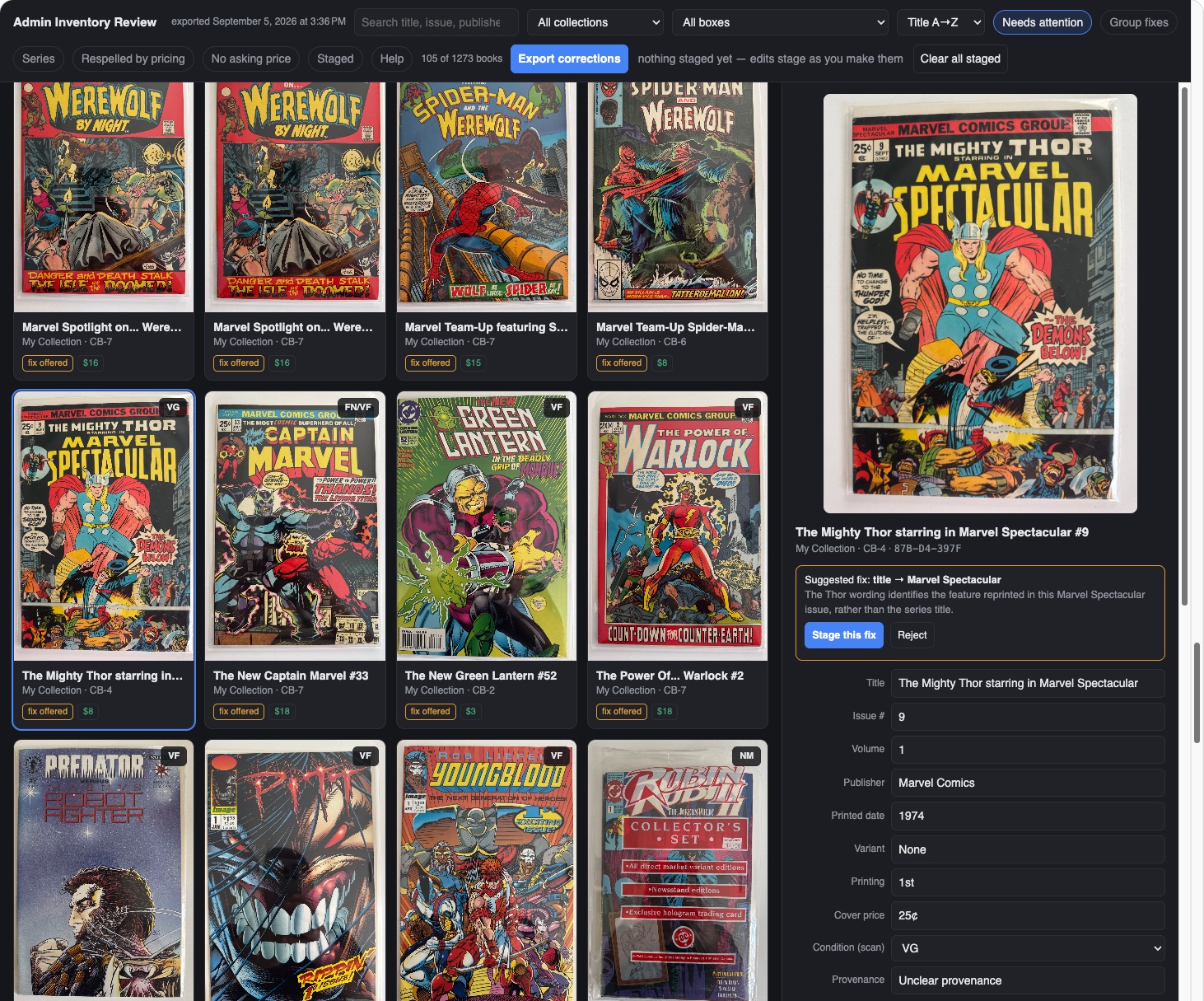Click fix offered badge on Captain Marvel #33
This screenshot has width=1204, height=1001.
pyautogui.click(x=239, y=711)
